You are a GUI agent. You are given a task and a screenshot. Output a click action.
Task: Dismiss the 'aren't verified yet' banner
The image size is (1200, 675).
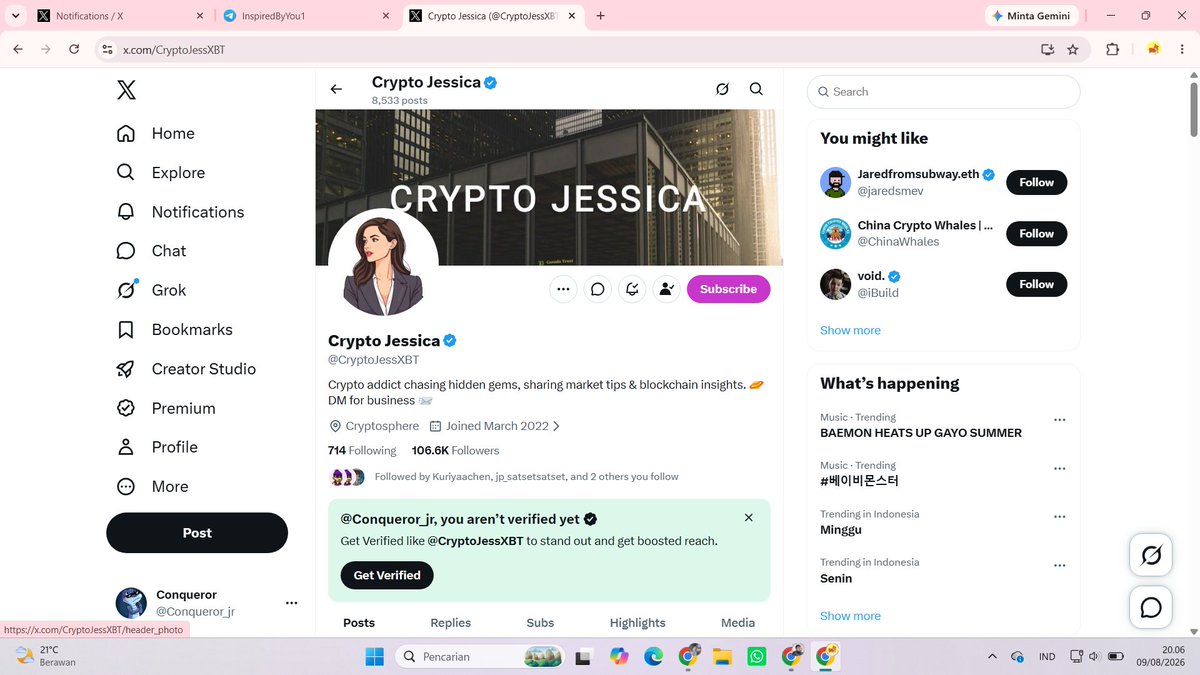pos(749,518)
